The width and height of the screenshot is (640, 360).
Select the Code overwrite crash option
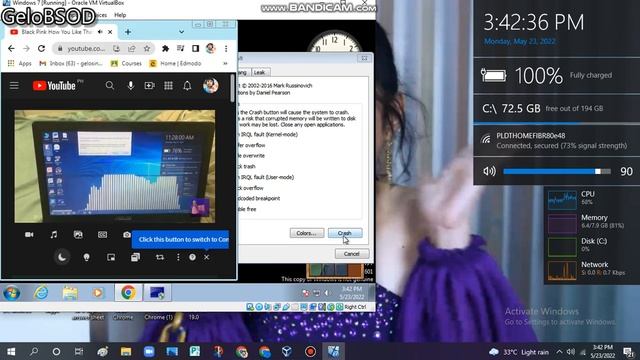(251, 156)
